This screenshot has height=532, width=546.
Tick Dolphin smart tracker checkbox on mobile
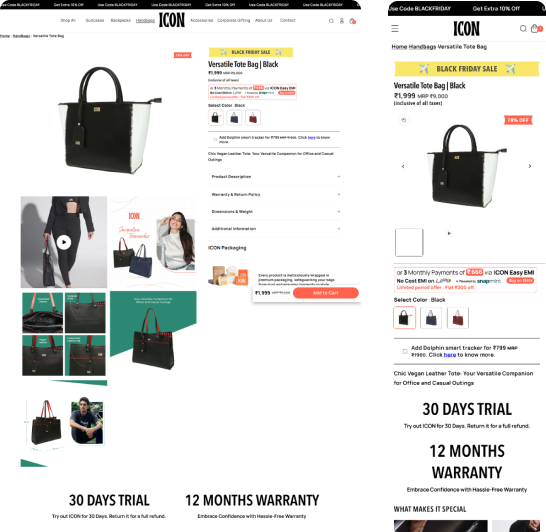point(405,351)
